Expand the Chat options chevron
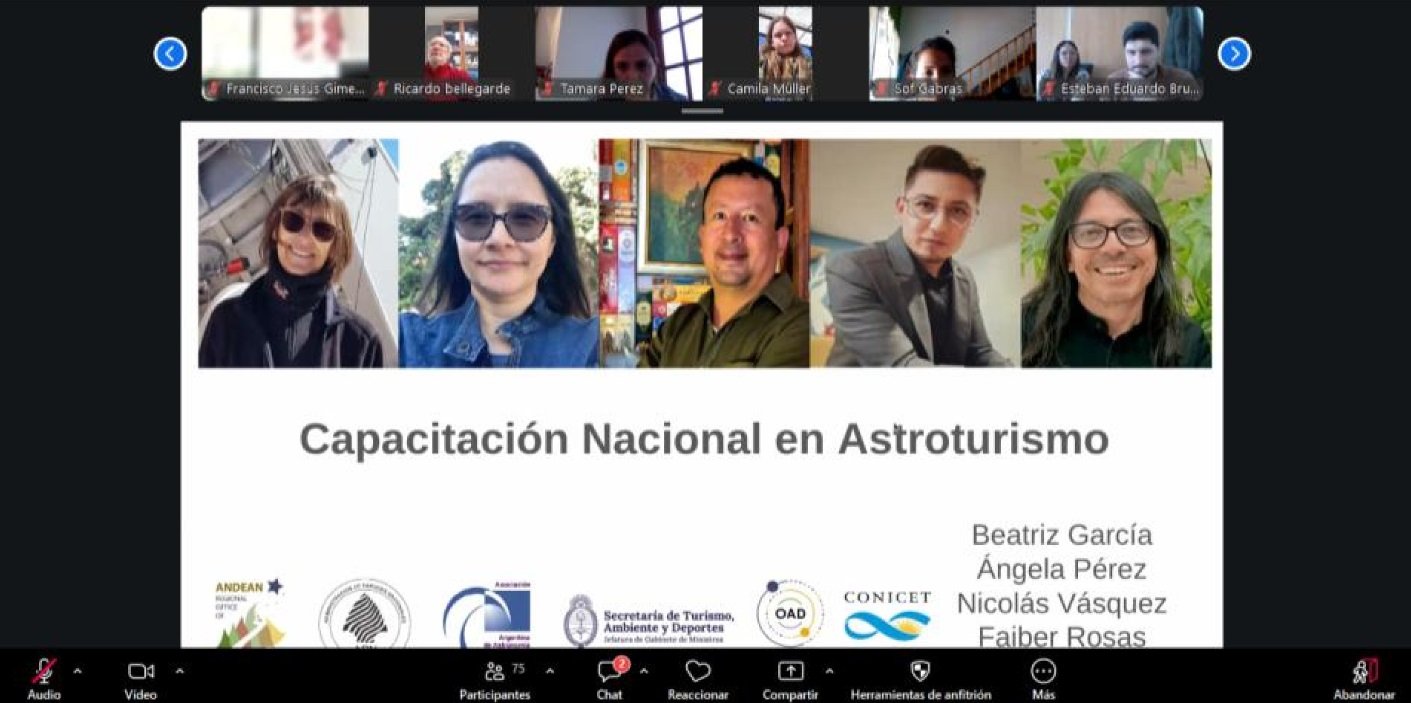 coord(644,671)
